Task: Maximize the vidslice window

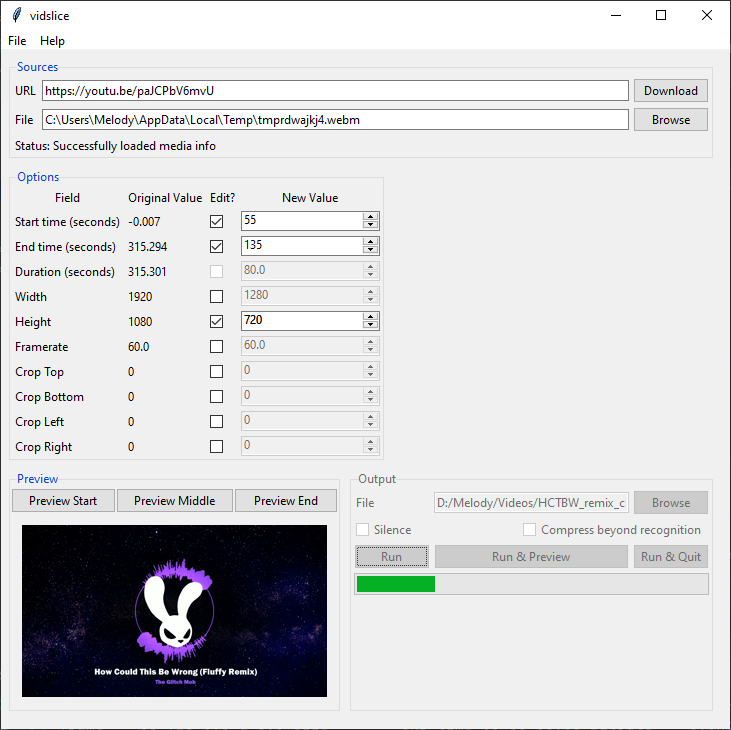Action: [x=661, y=15]
